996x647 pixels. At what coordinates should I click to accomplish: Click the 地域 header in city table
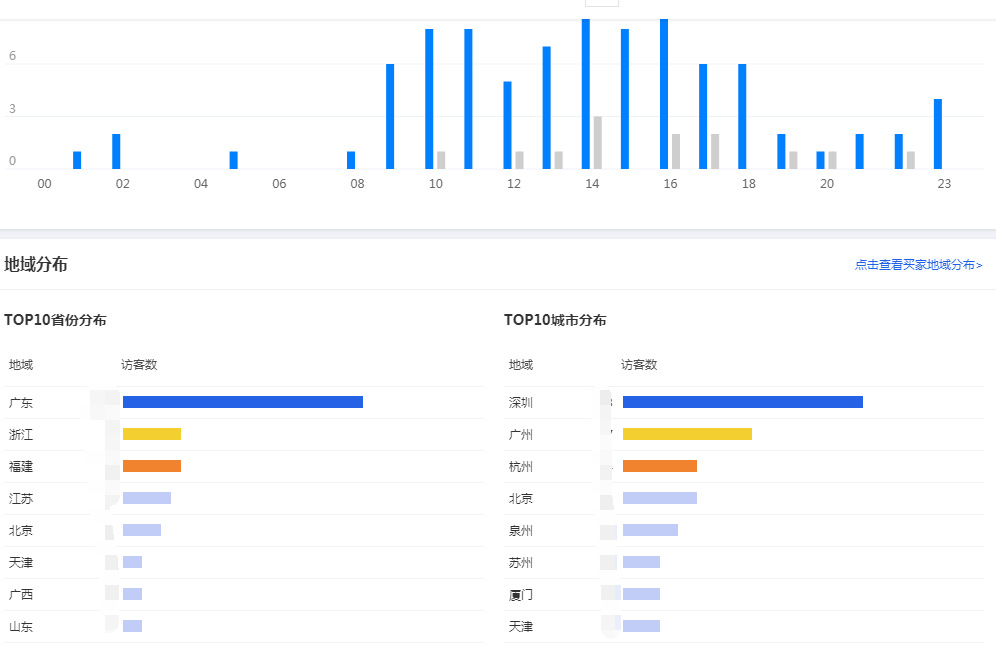521,364
